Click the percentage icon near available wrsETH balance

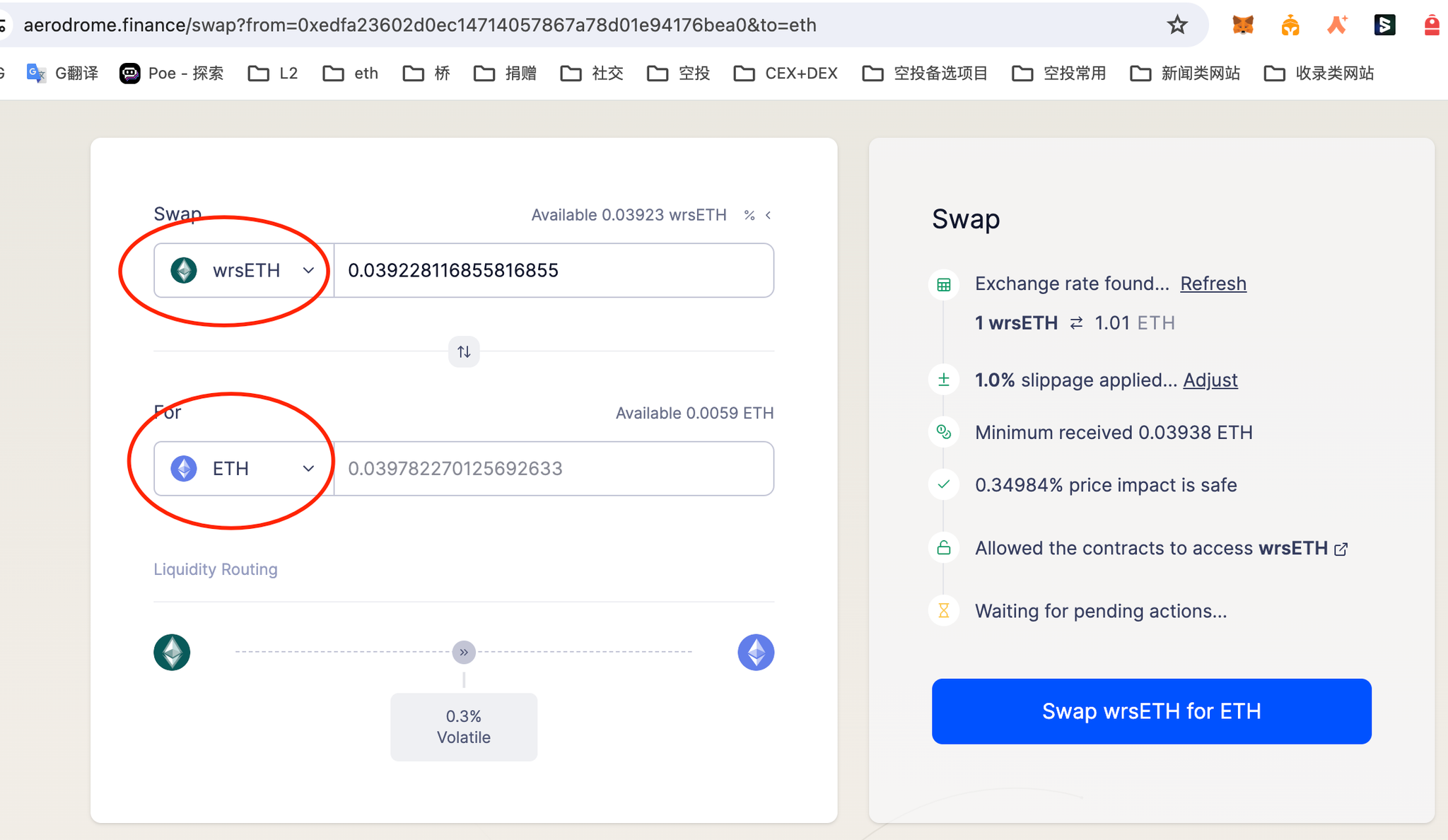pos(749,215)
